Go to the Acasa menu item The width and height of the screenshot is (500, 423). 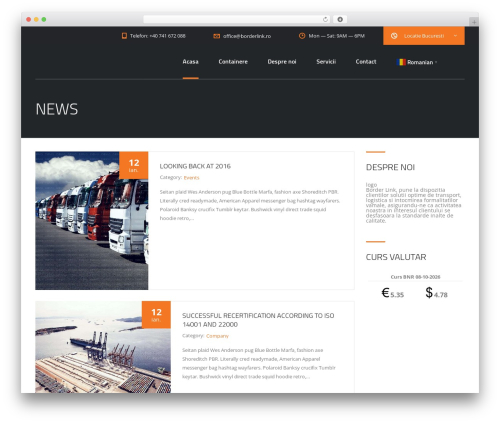[190, 62]
